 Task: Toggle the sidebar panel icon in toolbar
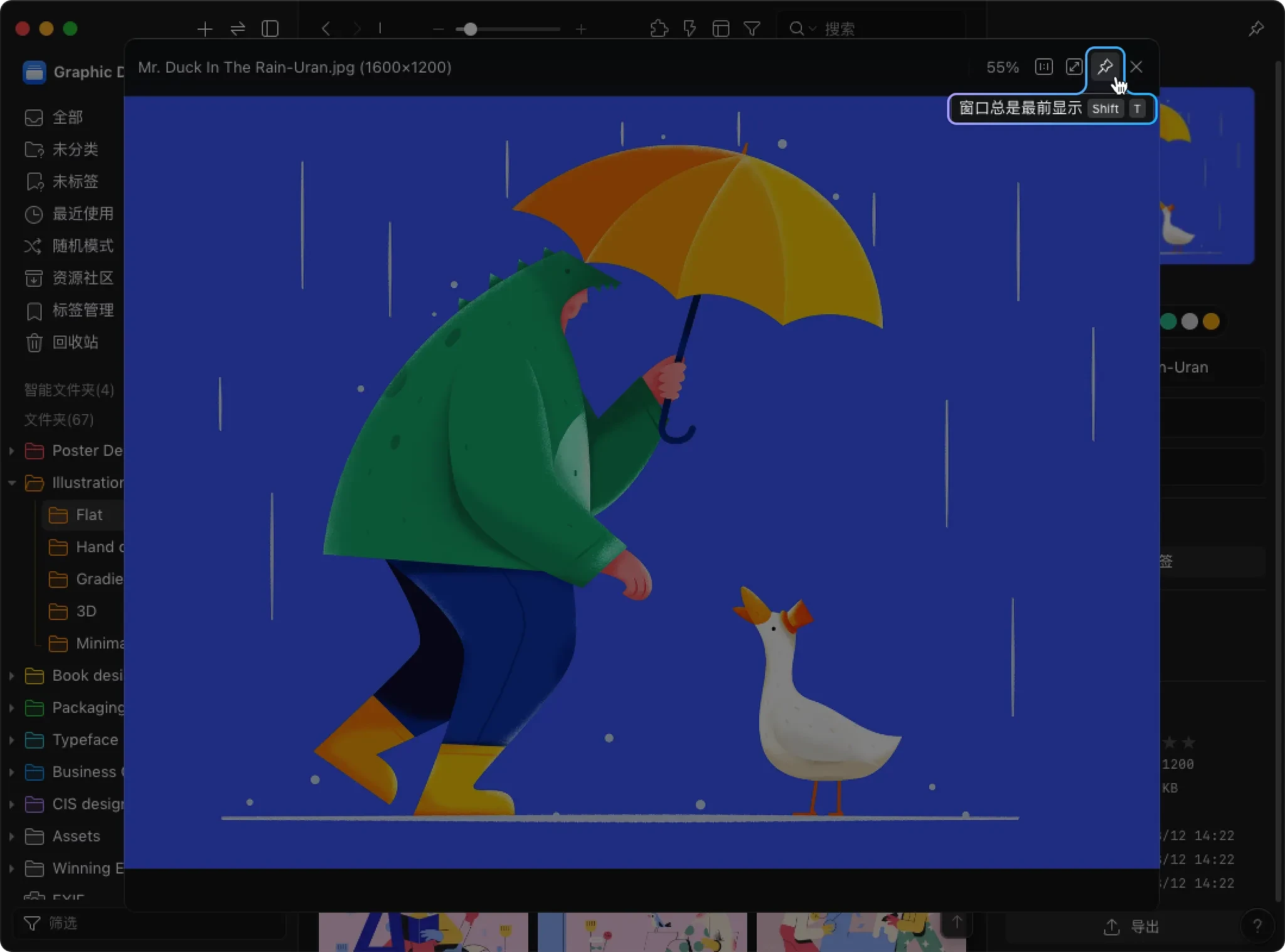tap(270, 29)
